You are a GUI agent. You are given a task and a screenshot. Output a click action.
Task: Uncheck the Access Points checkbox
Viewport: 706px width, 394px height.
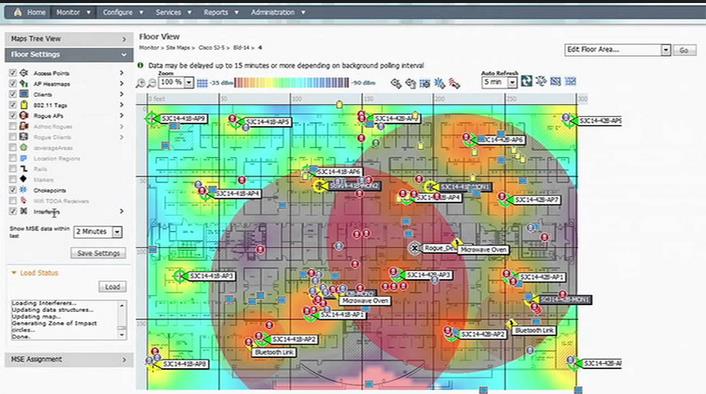(x=13, y=72)
